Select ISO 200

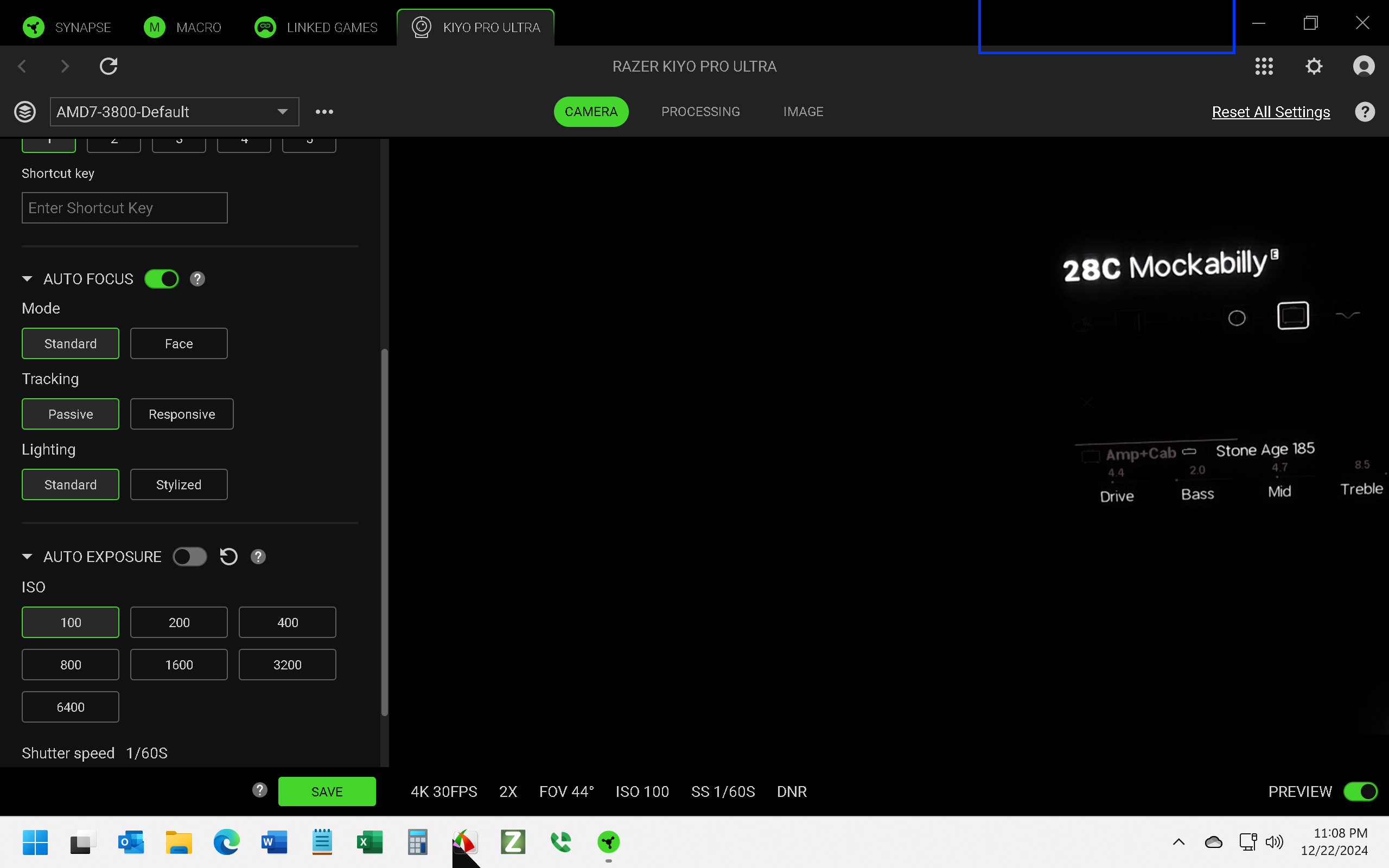tap(179, 622)
